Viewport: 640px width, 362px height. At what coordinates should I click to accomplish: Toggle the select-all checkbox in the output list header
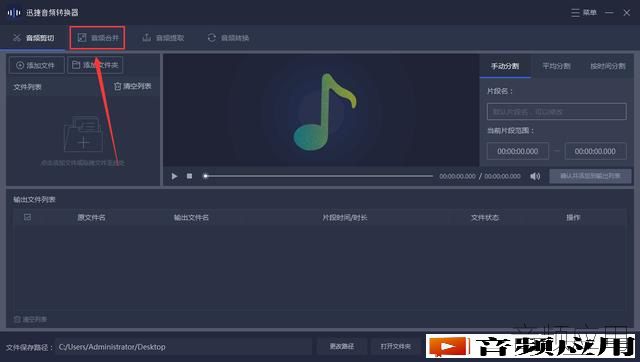27,217
